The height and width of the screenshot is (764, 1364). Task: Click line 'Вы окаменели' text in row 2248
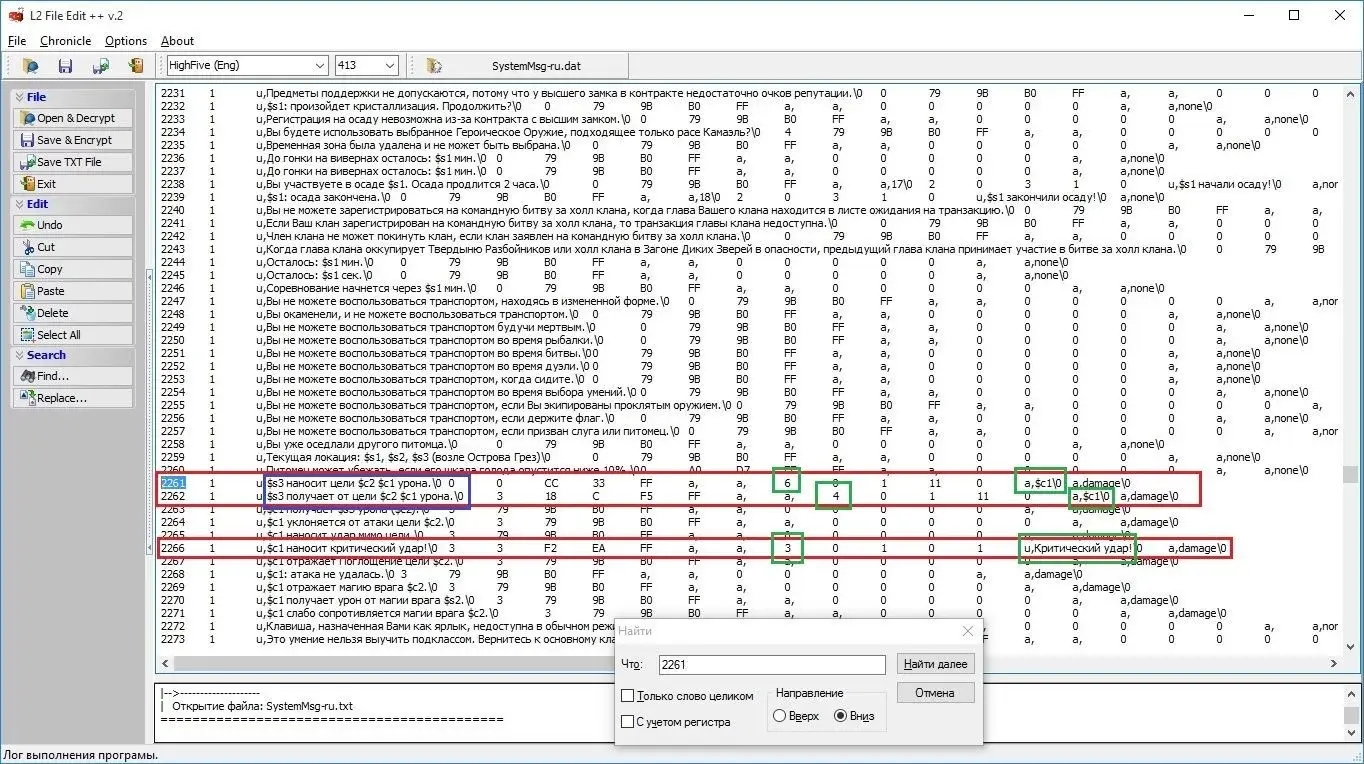click(x=412, y=314)
